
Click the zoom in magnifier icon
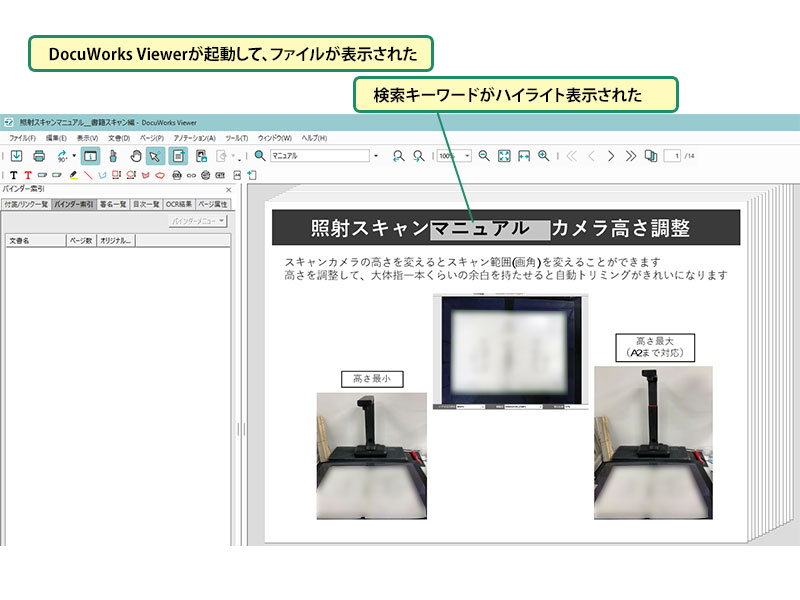544,156
